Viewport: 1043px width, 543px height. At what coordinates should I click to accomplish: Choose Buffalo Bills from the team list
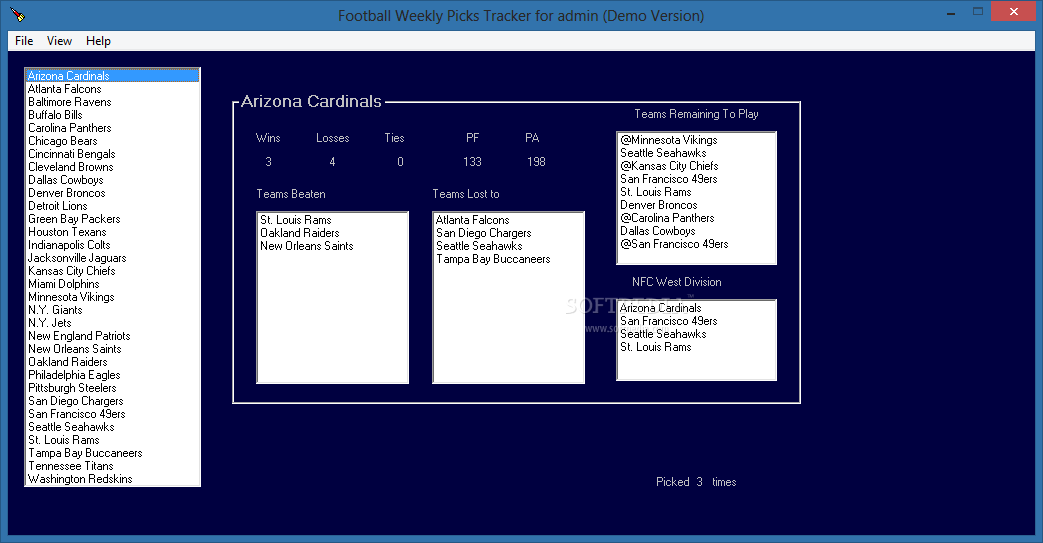point(112,114)
